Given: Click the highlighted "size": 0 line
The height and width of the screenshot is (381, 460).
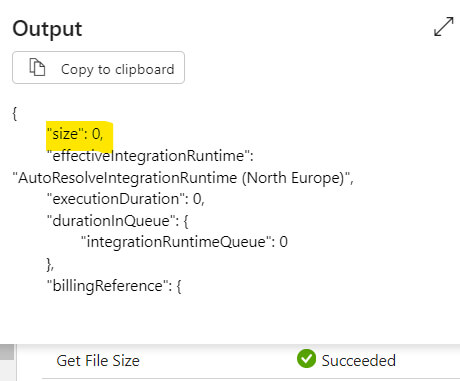Looking at the screenshot, I should click(75, 134).
